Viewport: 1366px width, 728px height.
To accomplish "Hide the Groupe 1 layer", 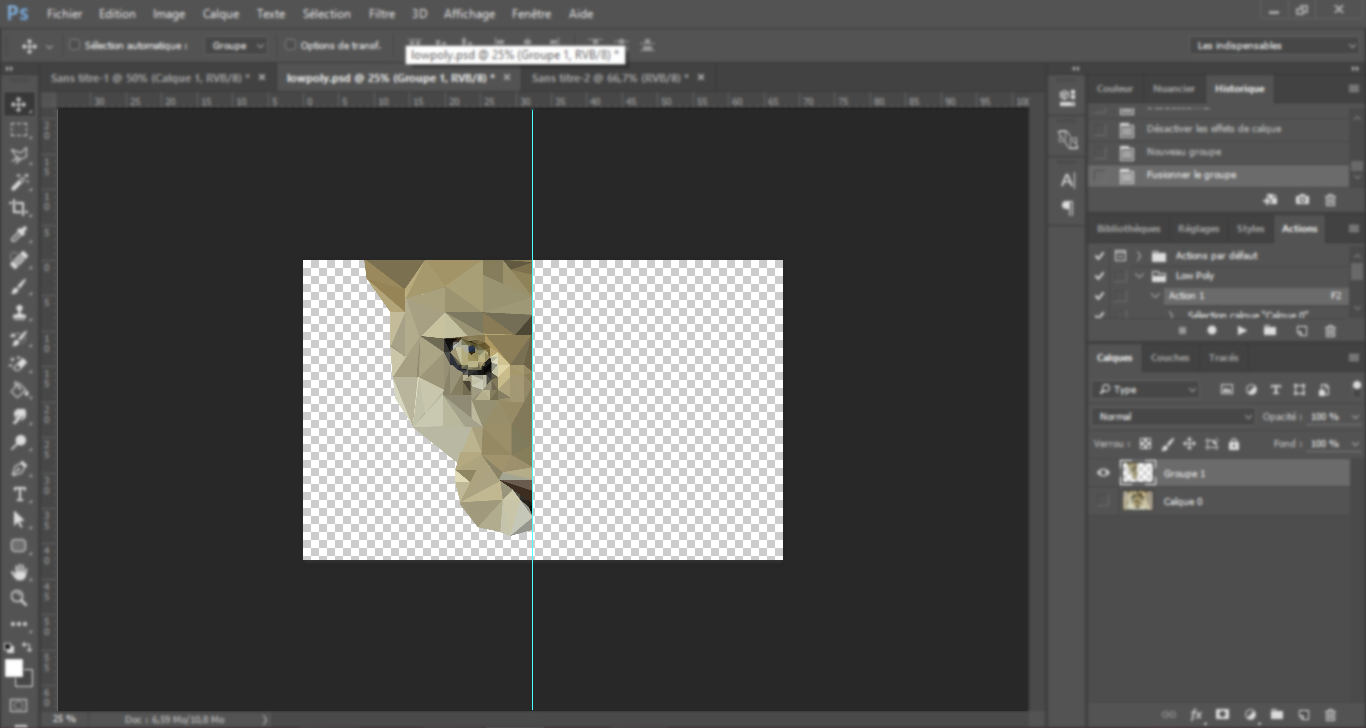I will point(1104,473).
